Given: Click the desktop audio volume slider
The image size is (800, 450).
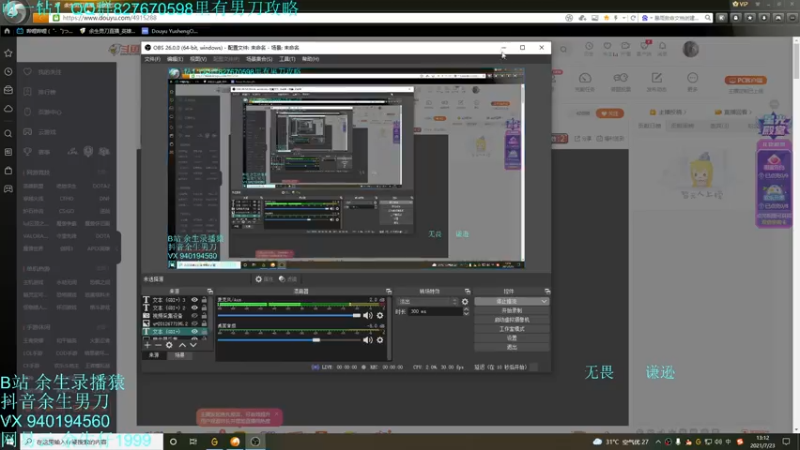Looking at the screenshot, I should tap(289, 340).
